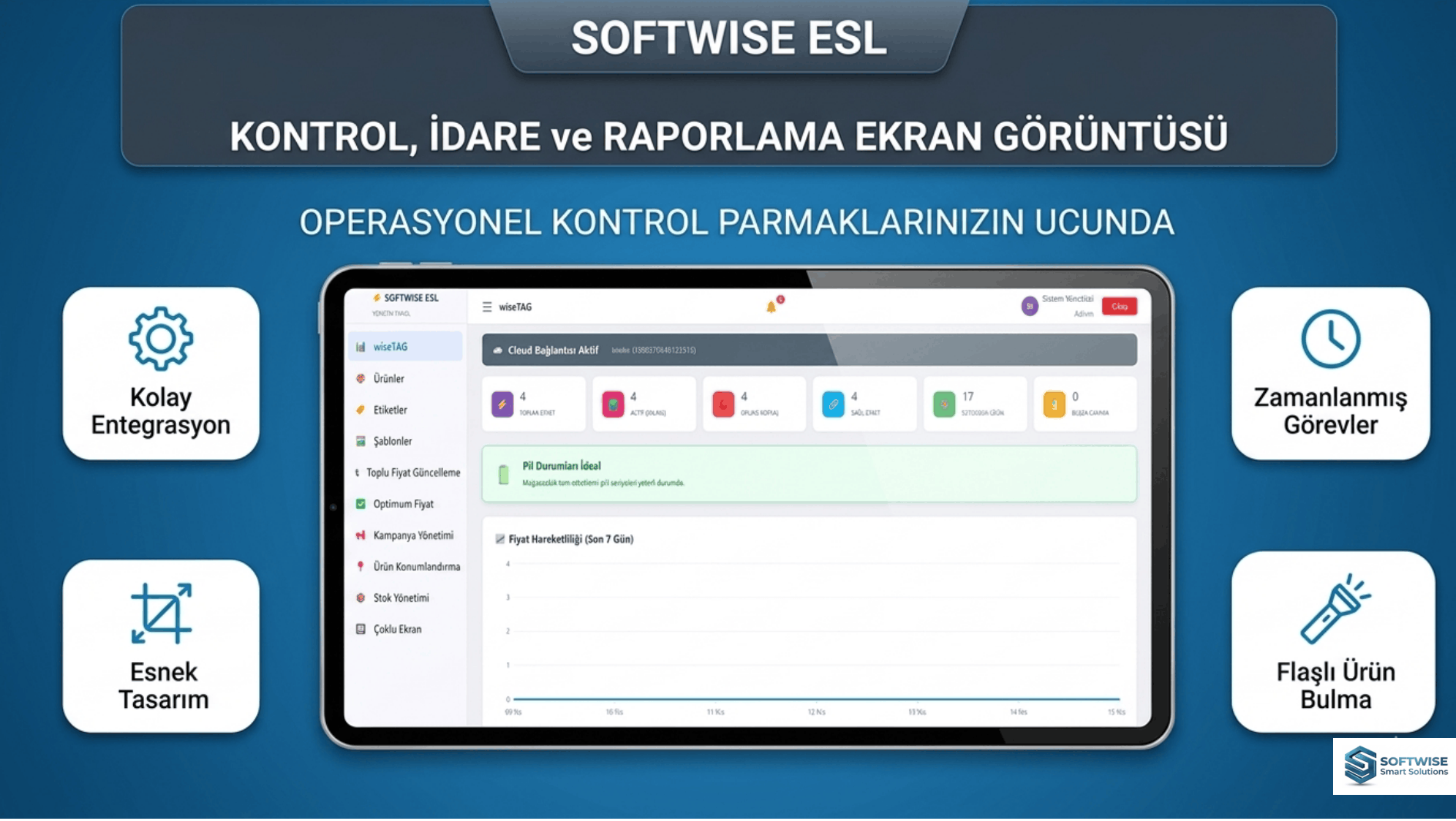This screenshot has width=1456, height=821.
Task: Select wiseTAG in the sidebar
Action: 405,347
